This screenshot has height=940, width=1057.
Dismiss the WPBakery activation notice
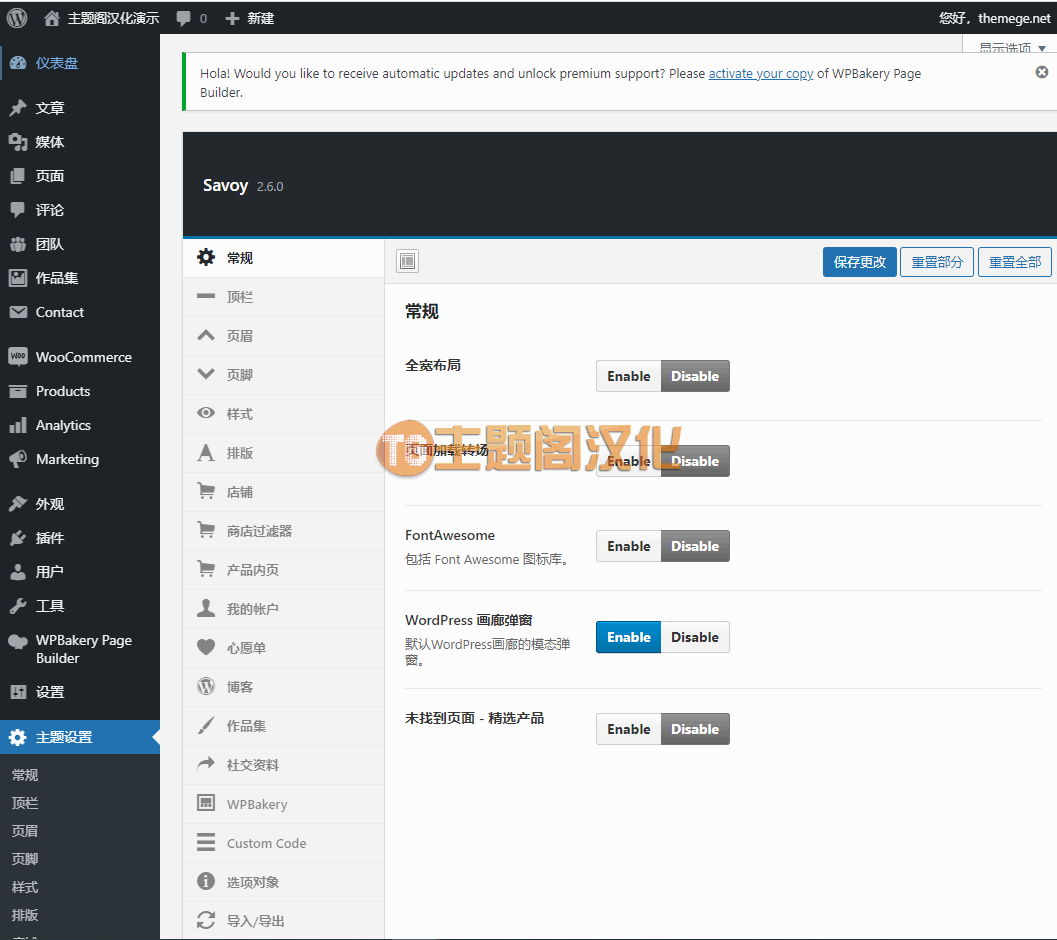pos(1041,72)
